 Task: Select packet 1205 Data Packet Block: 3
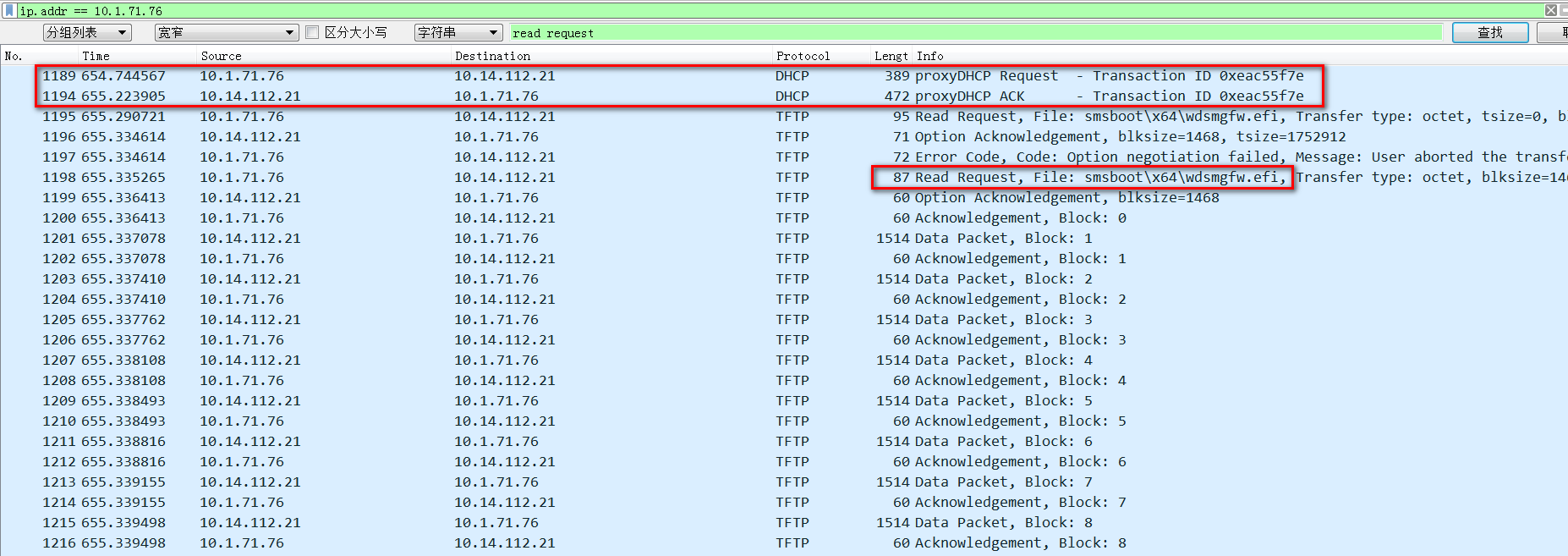[x=784, y=319]
